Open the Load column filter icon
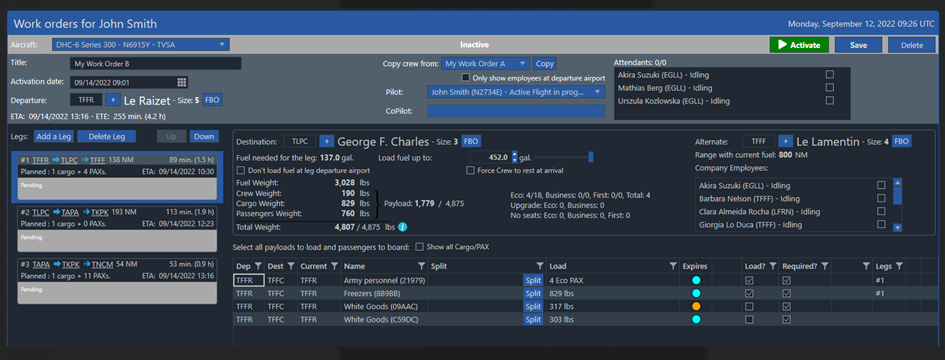Image resolution: width=945 pixels, height=360 pixels. pyautogui.click(x=673, y=266)
